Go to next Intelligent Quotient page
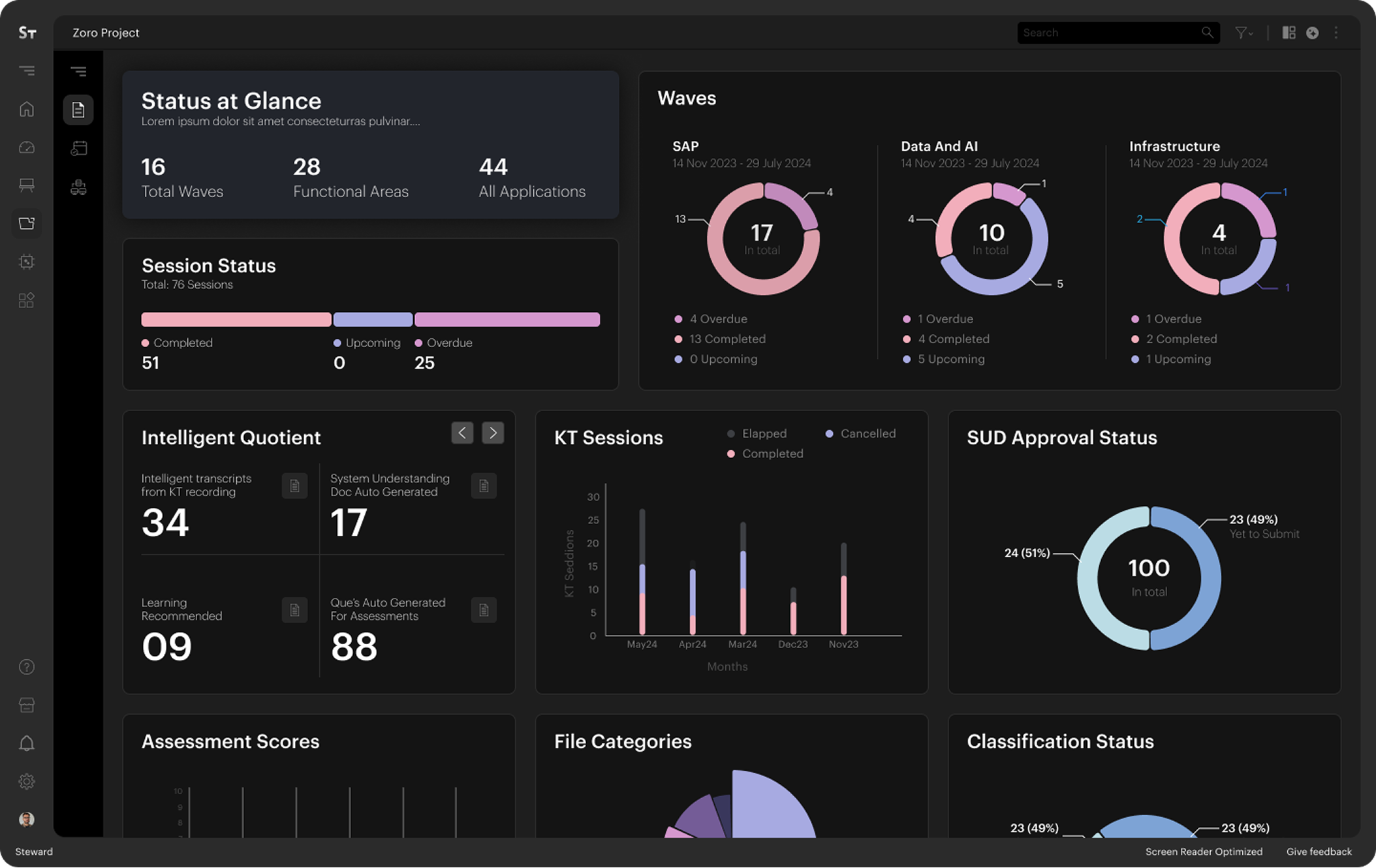 [x=493, y=433]
